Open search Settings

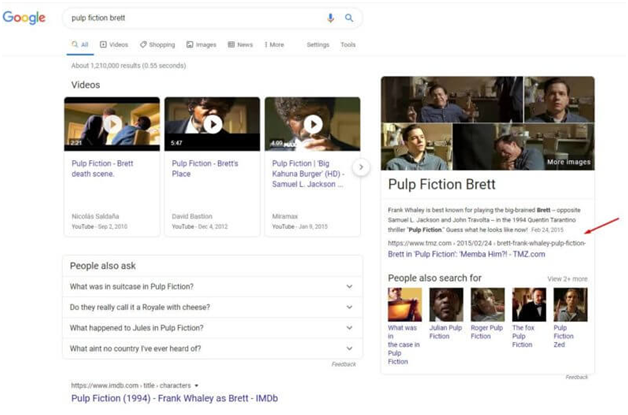pos(318,44)
